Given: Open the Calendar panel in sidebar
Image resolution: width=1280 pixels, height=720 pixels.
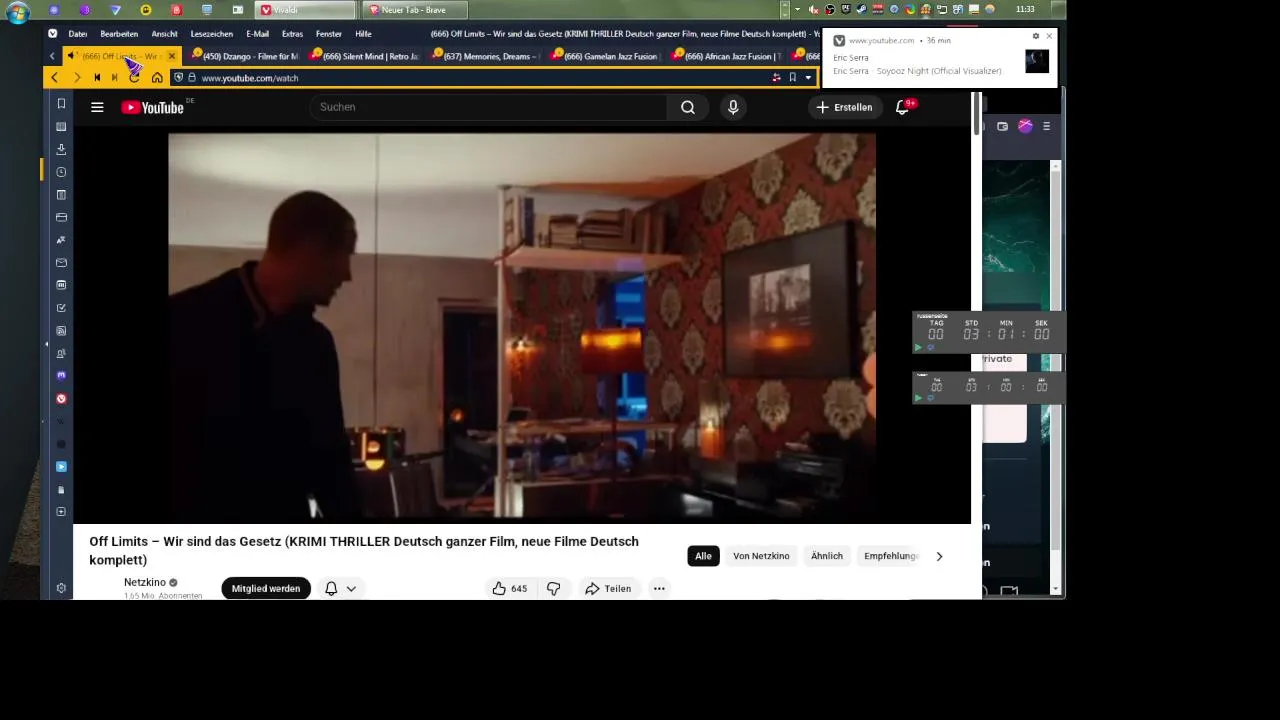Looking at the screenshot, I should (x=61, y=285).
